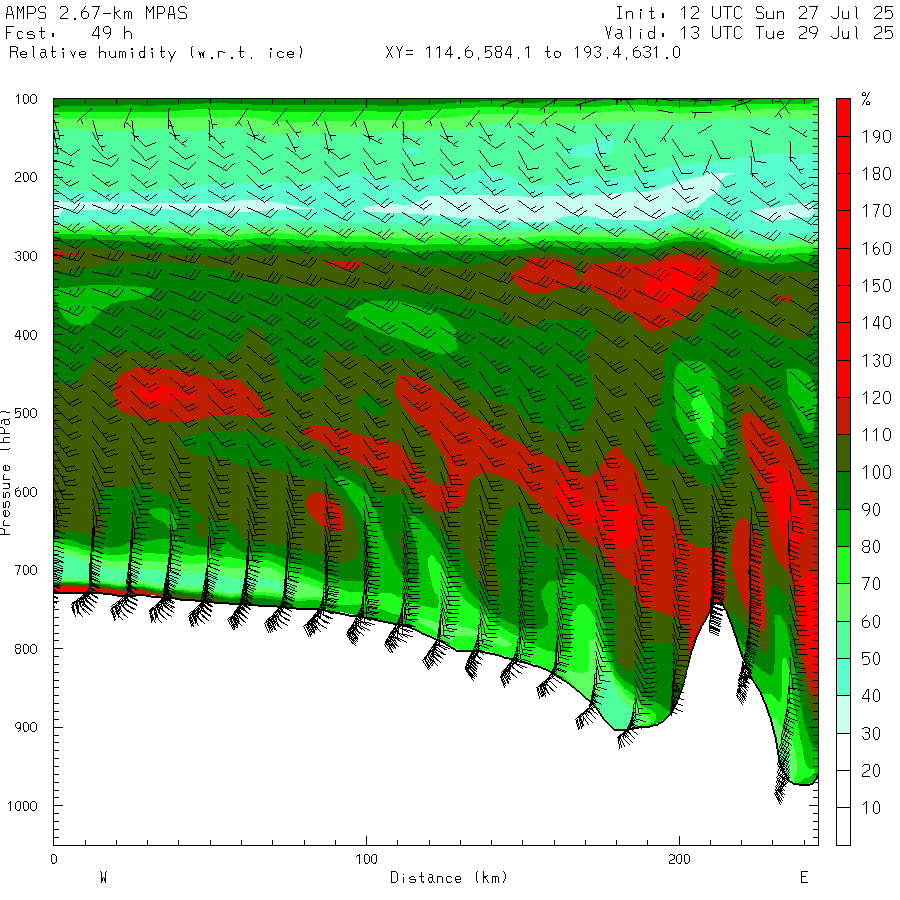Click the 50 colorbar value label

[x=871, y=659]
